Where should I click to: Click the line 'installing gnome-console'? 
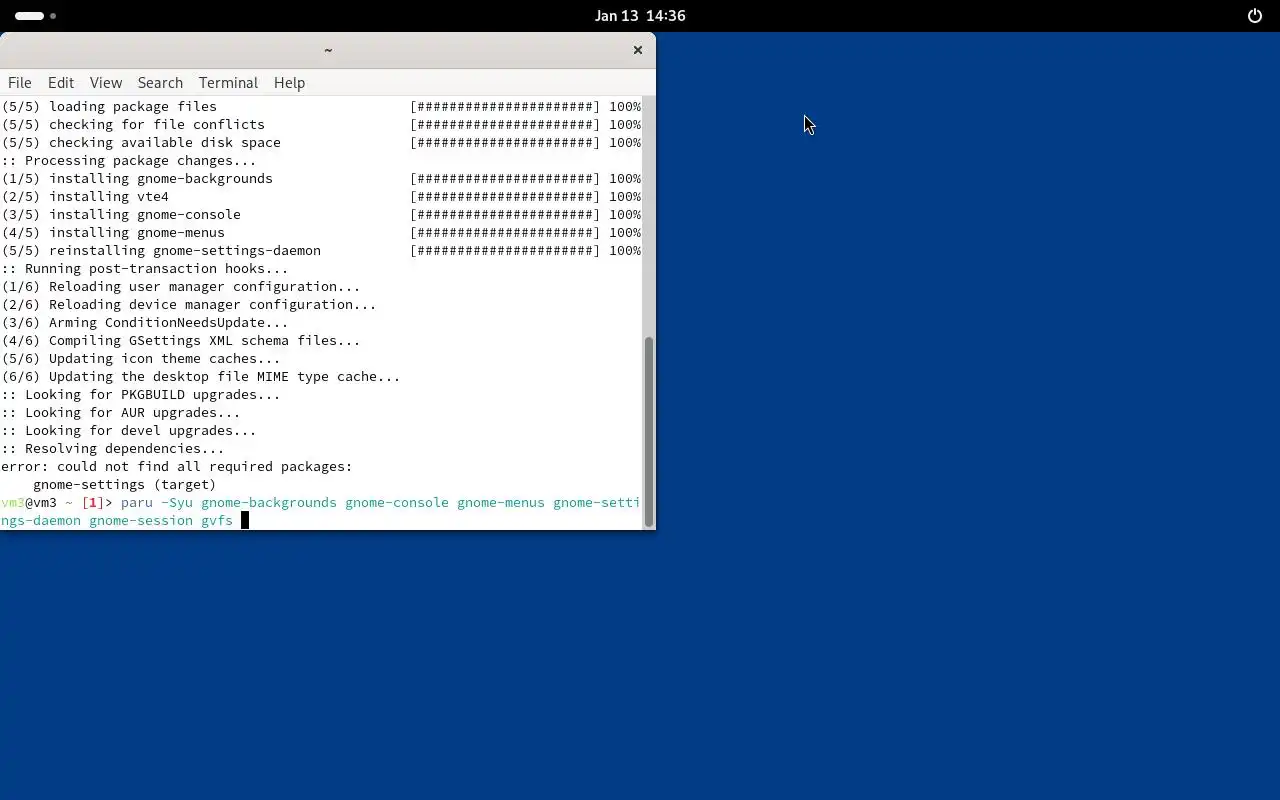pyautogui.click(x=321, y=215)
